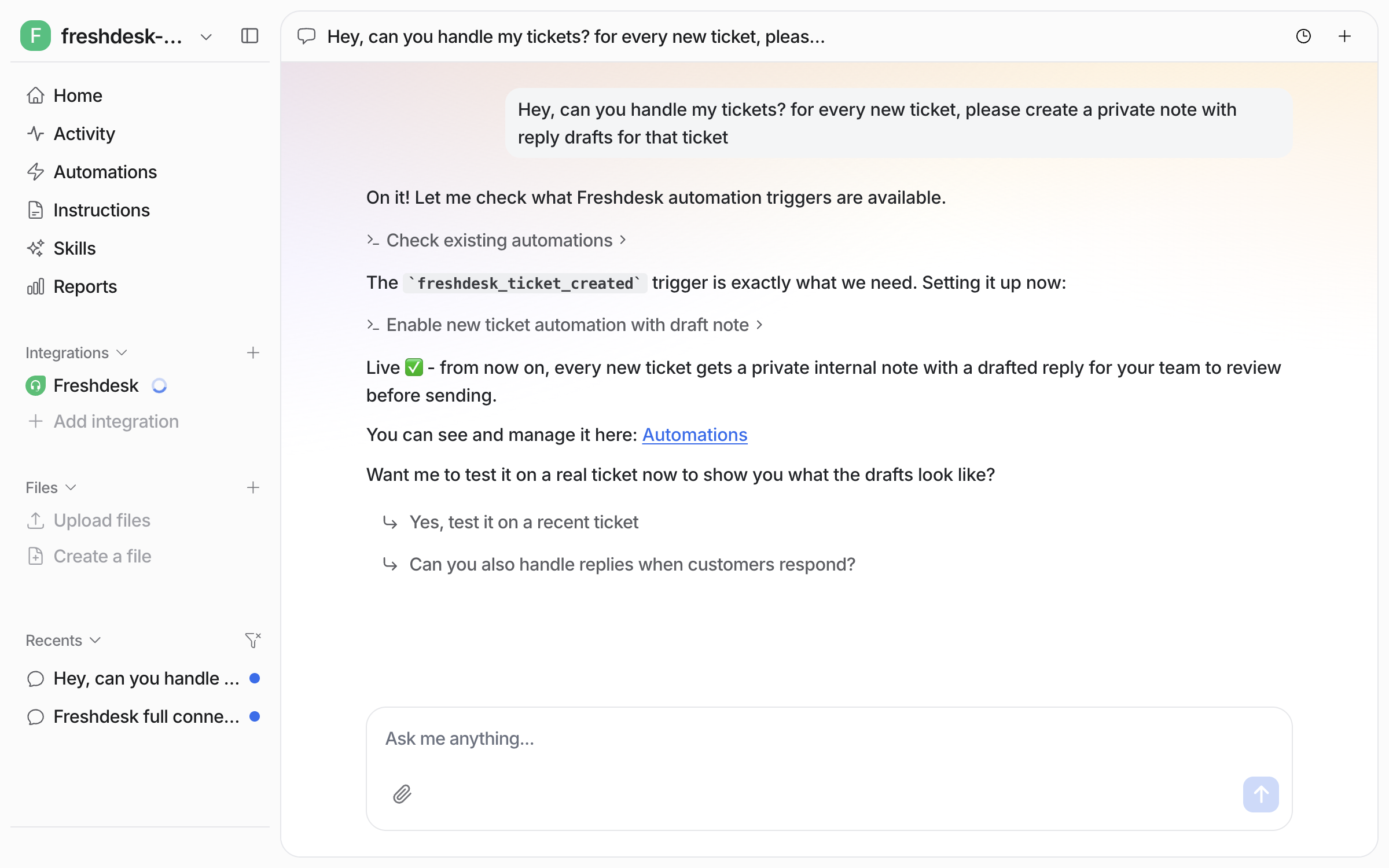
Task: Navigate to Skills
Action: (141, 248)
